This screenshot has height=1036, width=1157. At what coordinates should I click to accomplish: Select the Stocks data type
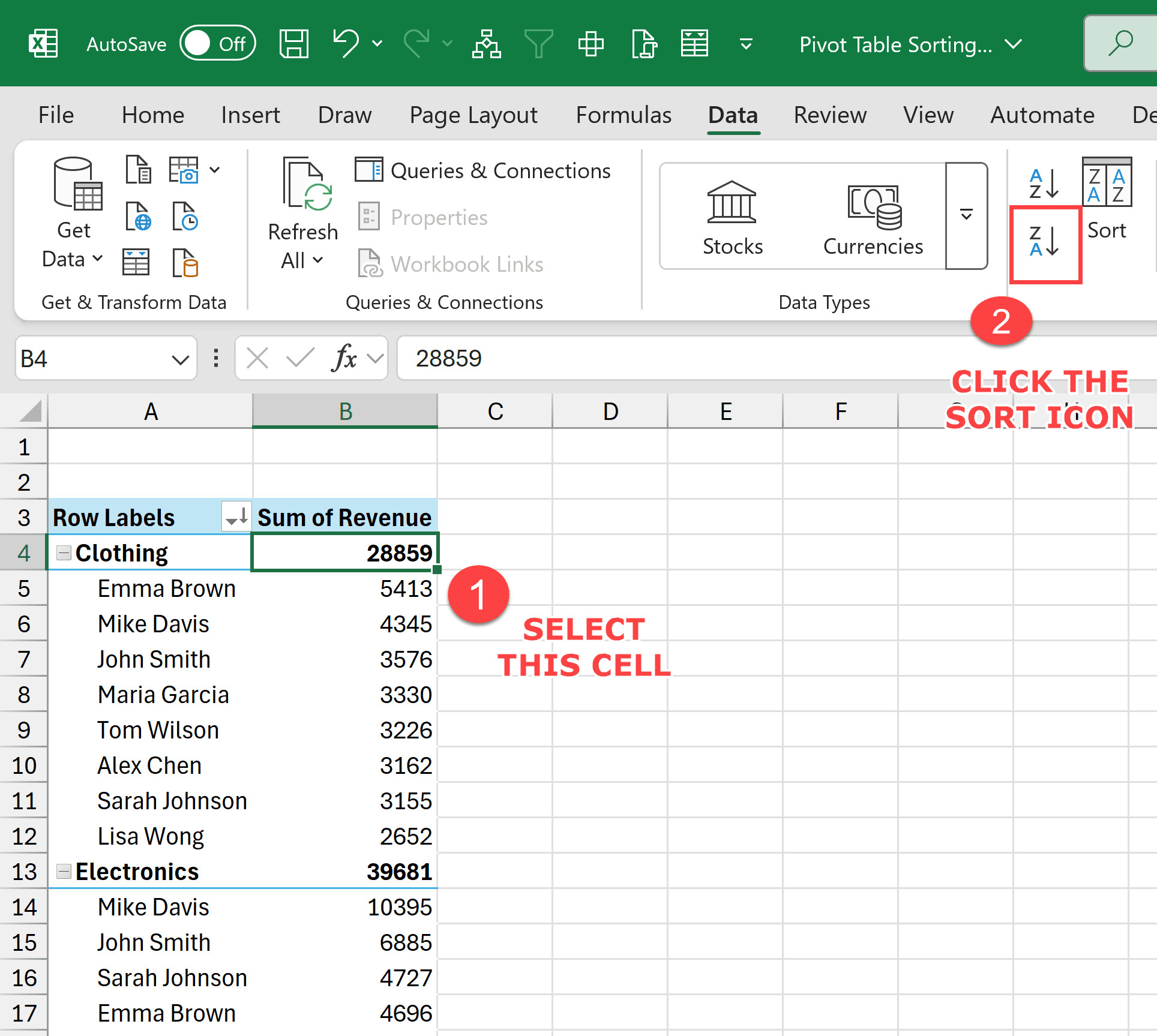coord(732,217)
